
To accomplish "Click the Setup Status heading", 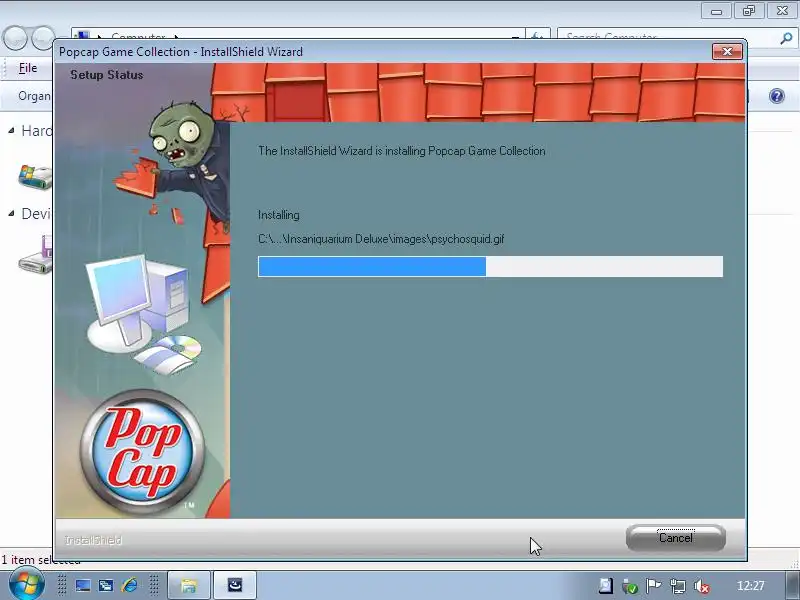I will [x=107, y=75].
